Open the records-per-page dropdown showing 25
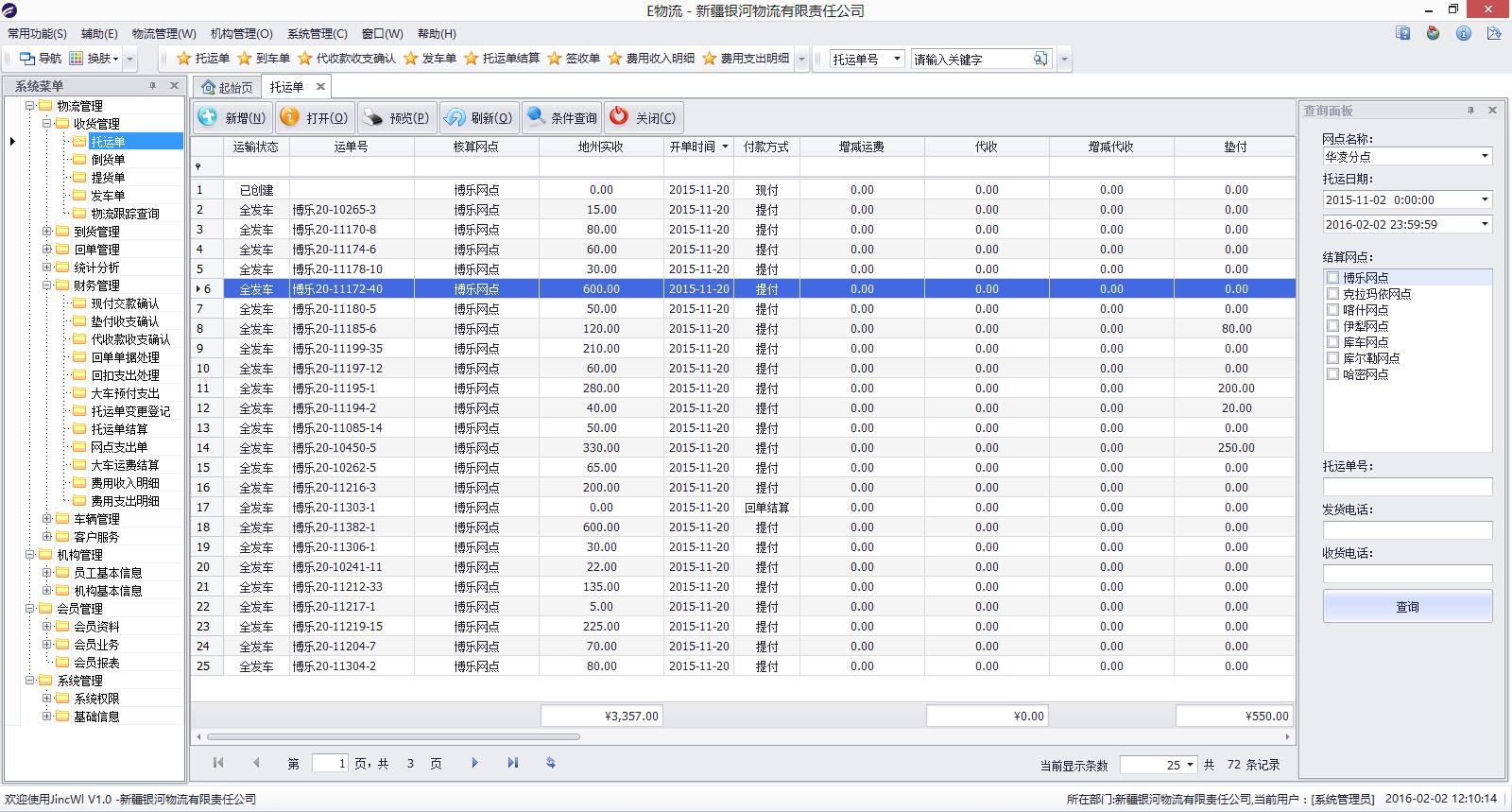The height and width of the screenshot is (812, 1512). pyautogui.click(x=1189, y=765)
